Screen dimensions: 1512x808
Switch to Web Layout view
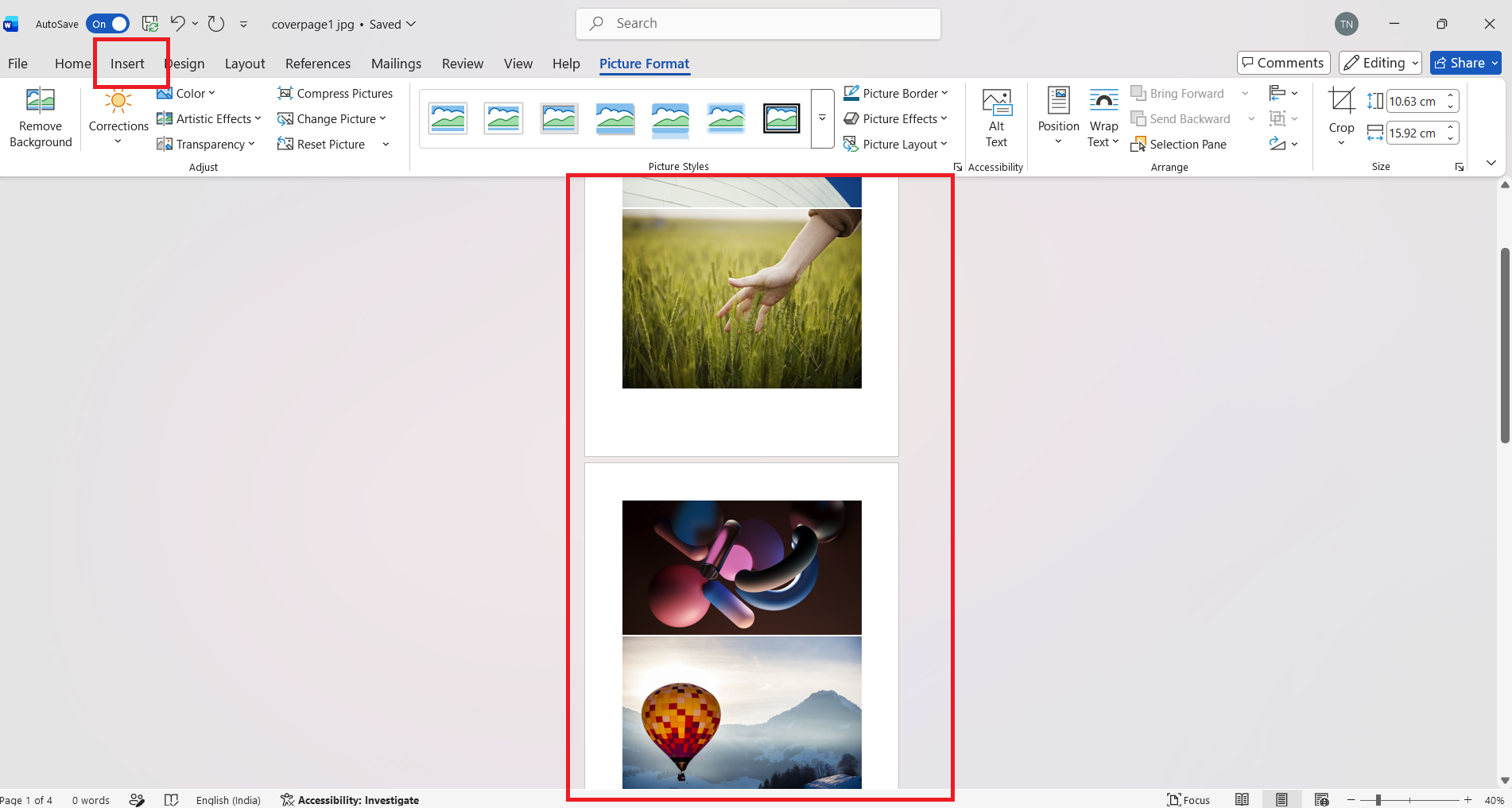(1321, 800)
